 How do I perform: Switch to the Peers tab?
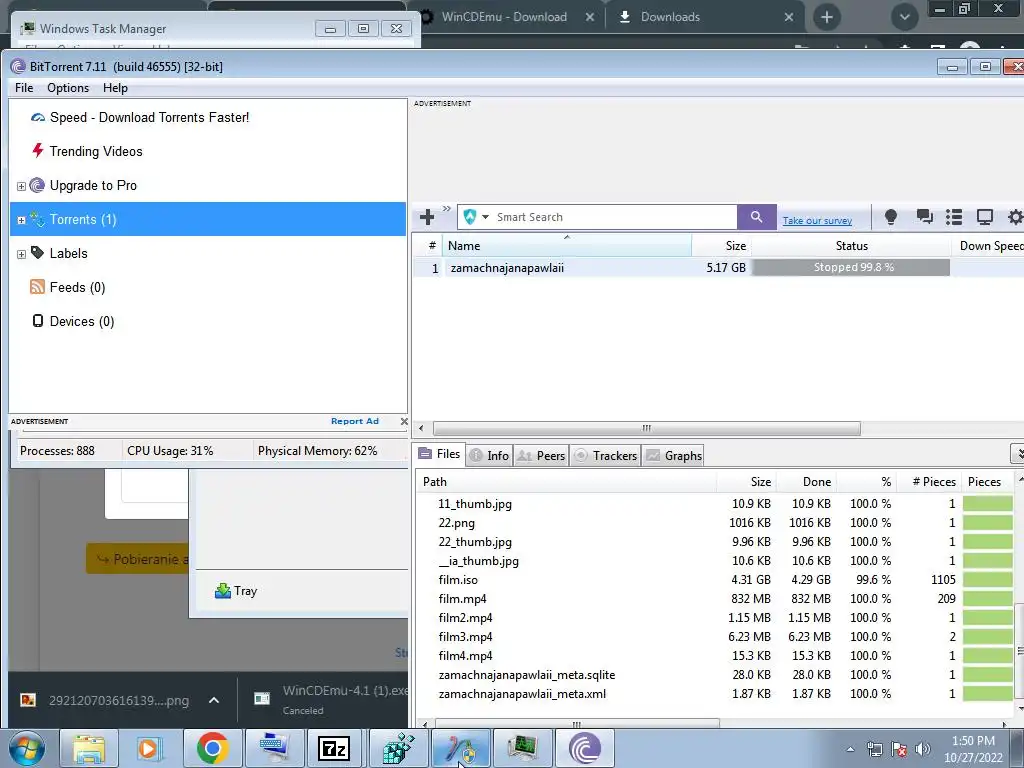click(x=541, y=455)
